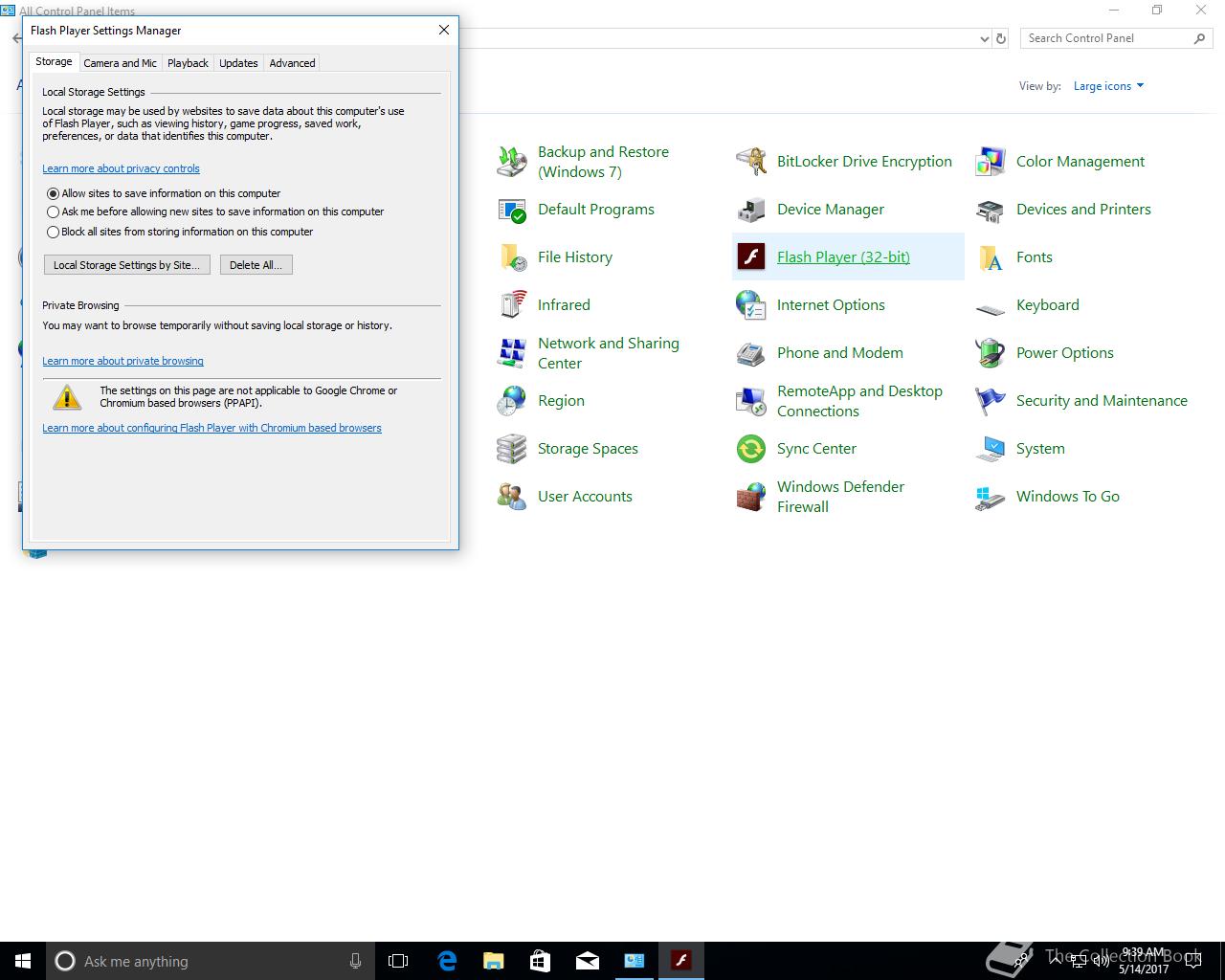Image resolution: width=1225 pixels, height=980 pixels.
Task: Open the View by Large icons dropdown
Action: click(1108, 86)
